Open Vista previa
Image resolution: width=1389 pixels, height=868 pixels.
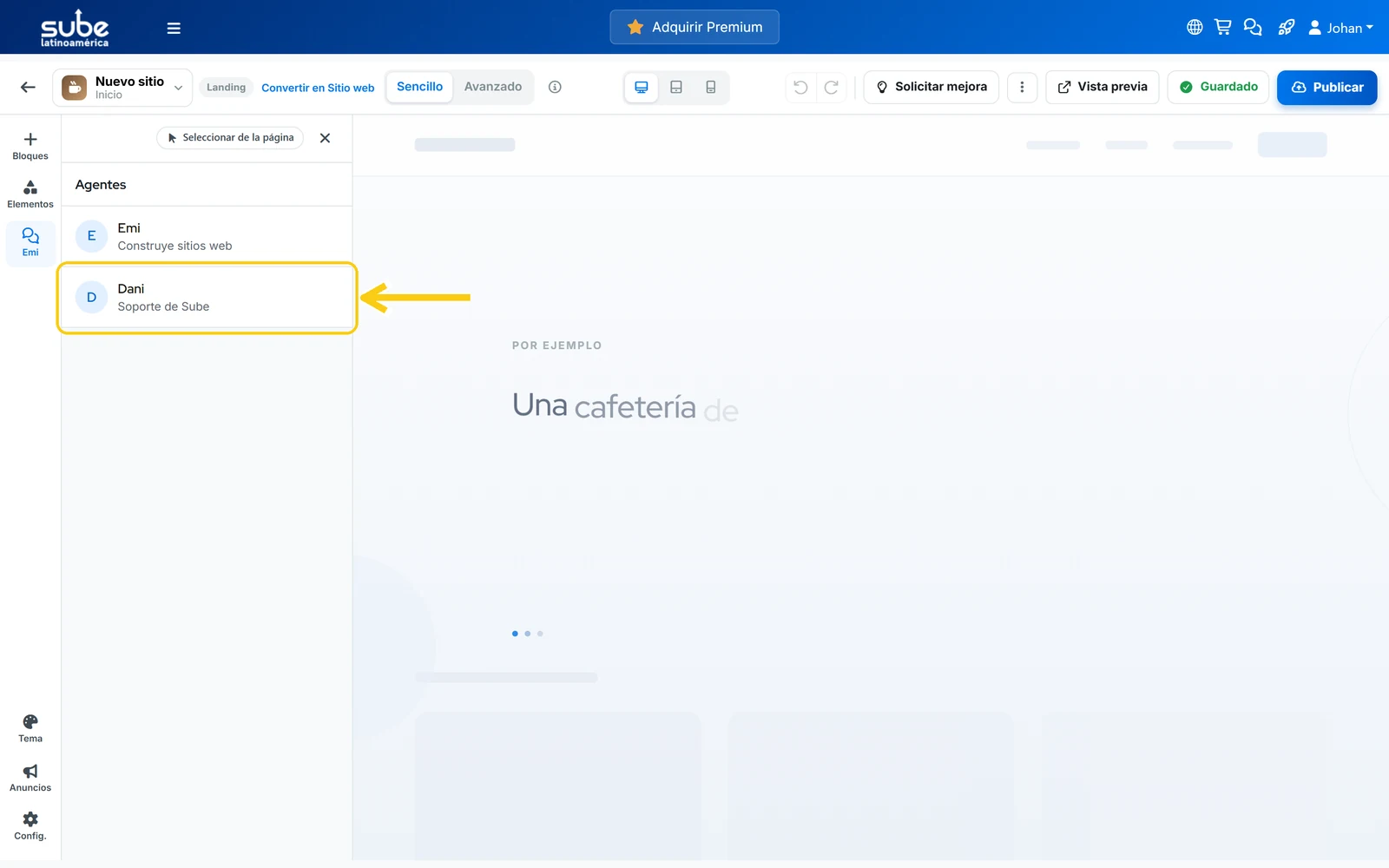tap(1103, 87)
